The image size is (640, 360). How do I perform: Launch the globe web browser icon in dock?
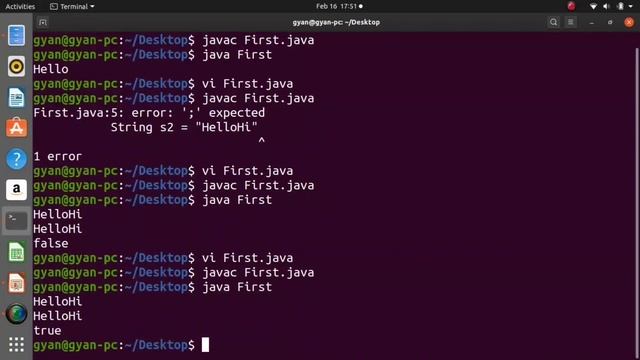click(16, 314)
